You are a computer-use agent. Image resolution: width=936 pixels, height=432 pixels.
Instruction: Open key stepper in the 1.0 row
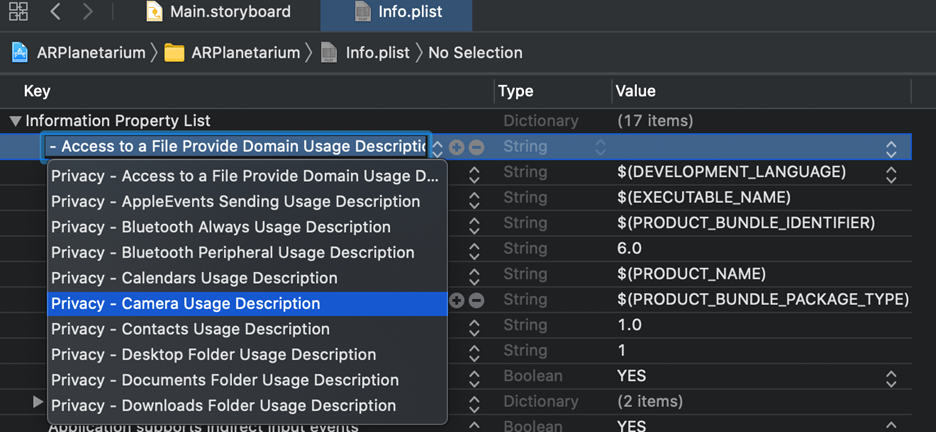coord(474,328)
